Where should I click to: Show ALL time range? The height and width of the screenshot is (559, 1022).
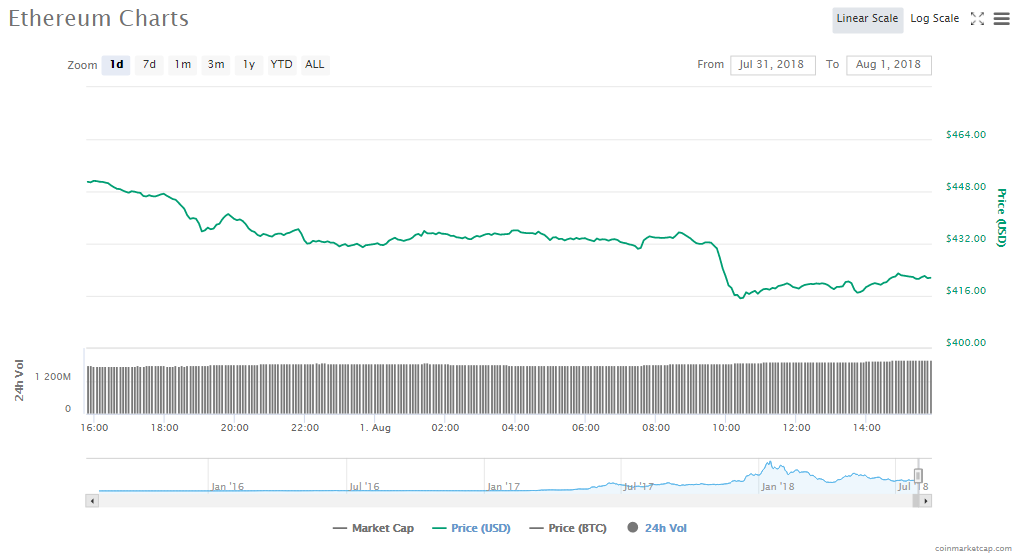315,65
